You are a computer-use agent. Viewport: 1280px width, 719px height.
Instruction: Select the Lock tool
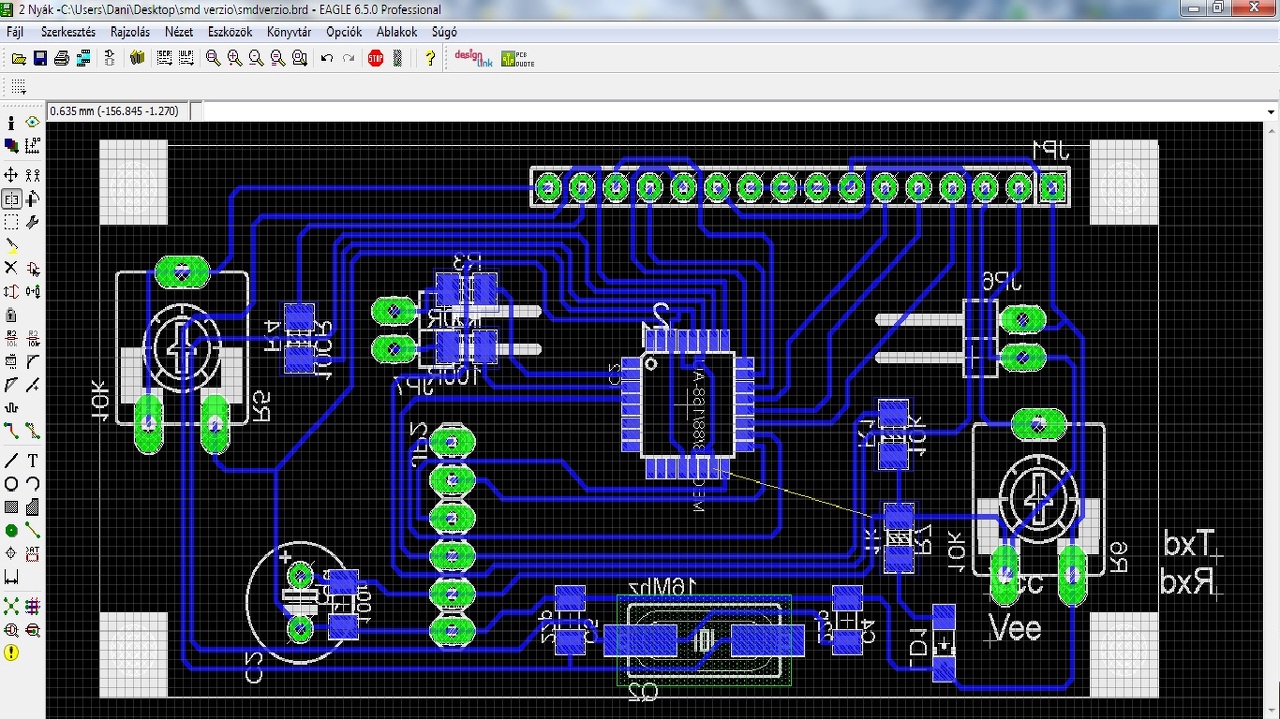[x=11, y=315]
